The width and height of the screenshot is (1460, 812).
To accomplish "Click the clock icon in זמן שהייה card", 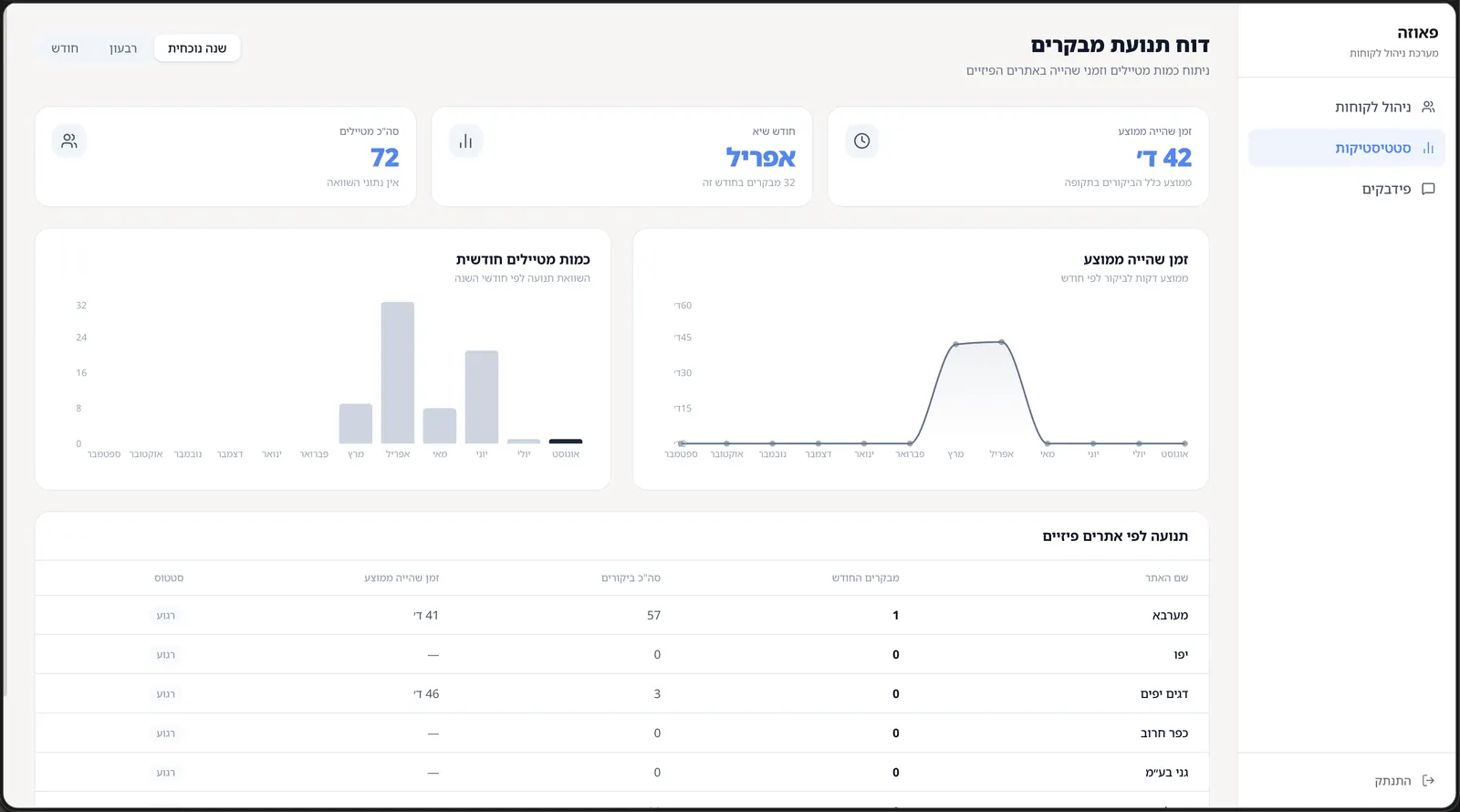I will click(x=861, y=141).
